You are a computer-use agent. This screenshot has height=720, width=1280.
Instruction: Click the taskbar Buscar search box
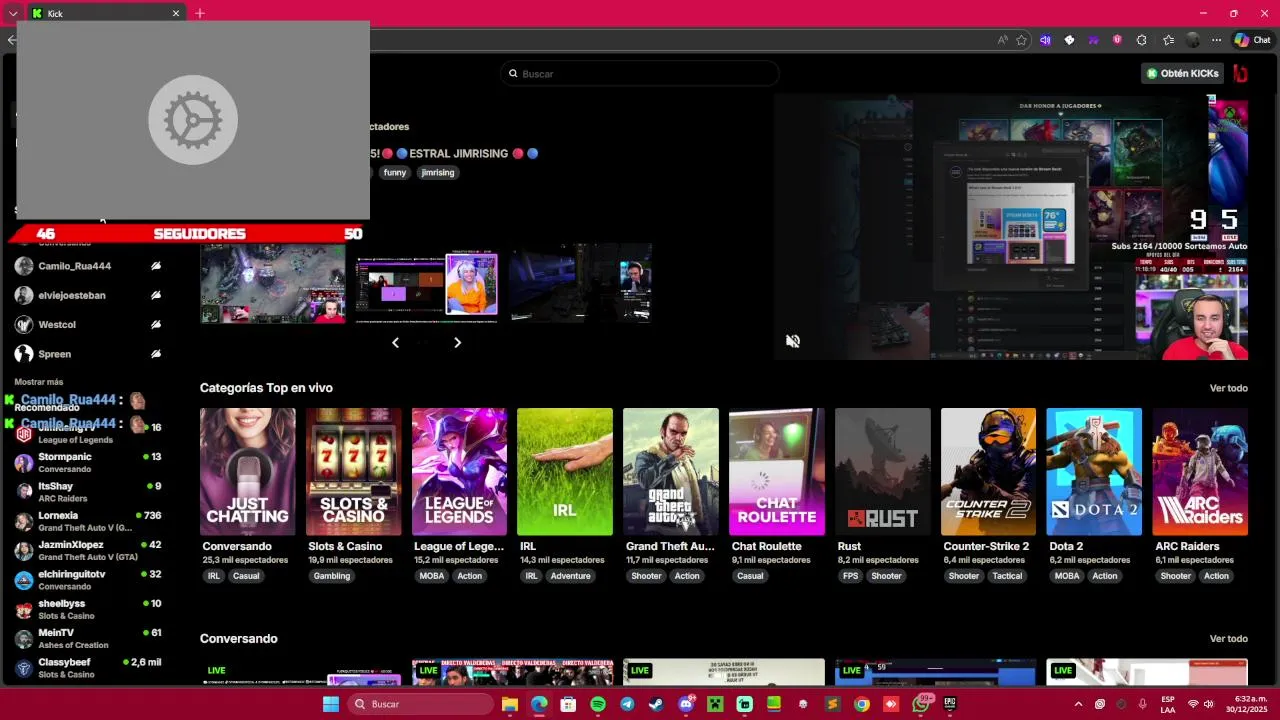pyautogui.click(x=421, y=704)
